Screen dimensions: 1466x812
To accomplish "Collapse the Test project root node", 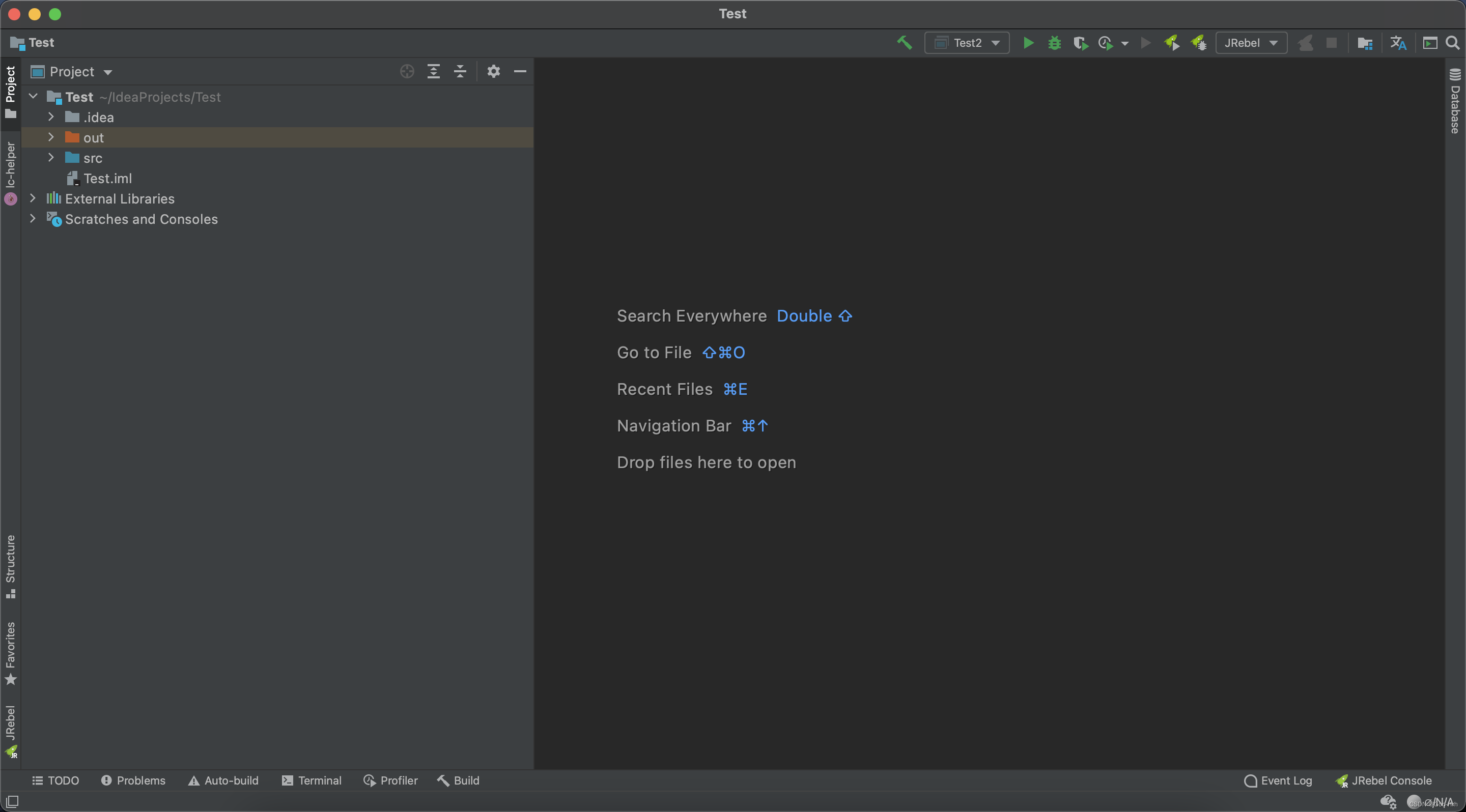I will [33, 97].
